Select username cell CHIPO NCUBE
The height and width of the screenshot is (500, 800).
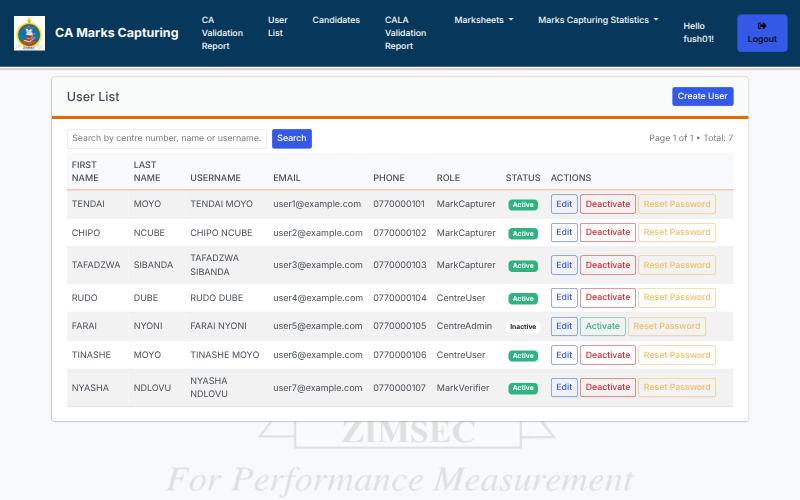pyautogui.click(x=221, y=233)
